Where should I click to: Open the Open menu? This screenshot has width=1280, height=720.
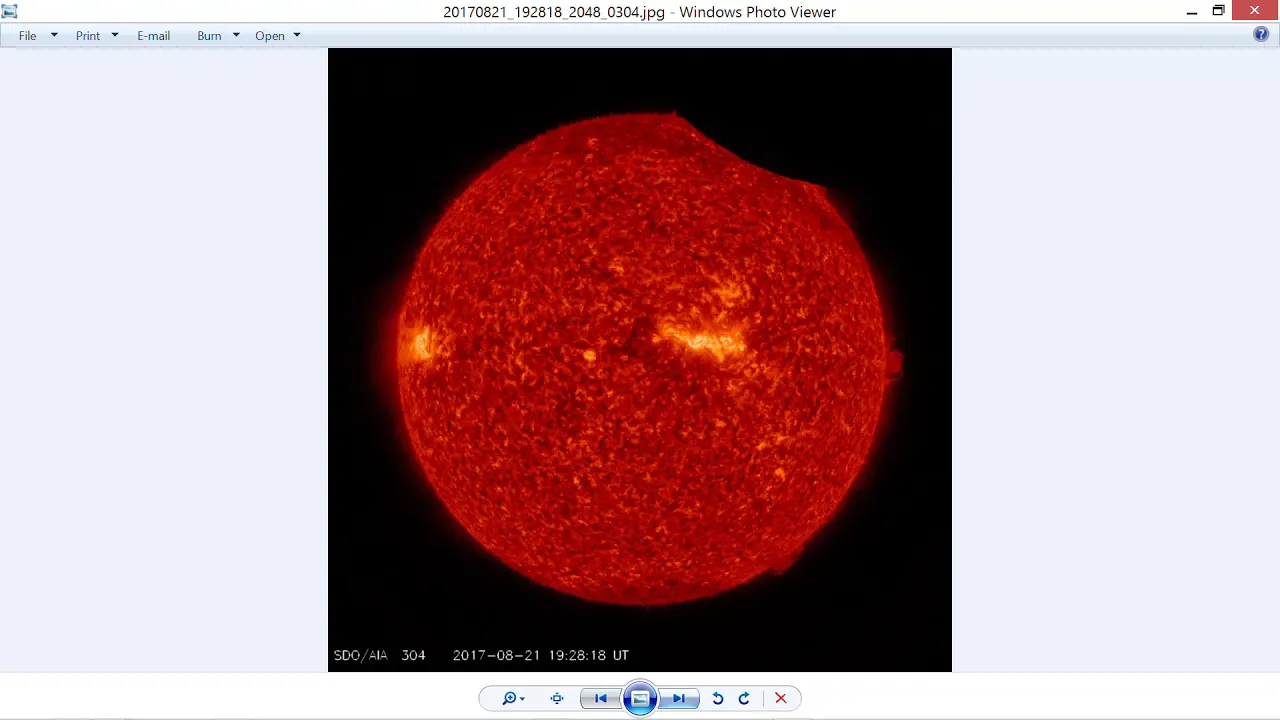[270, 36]
